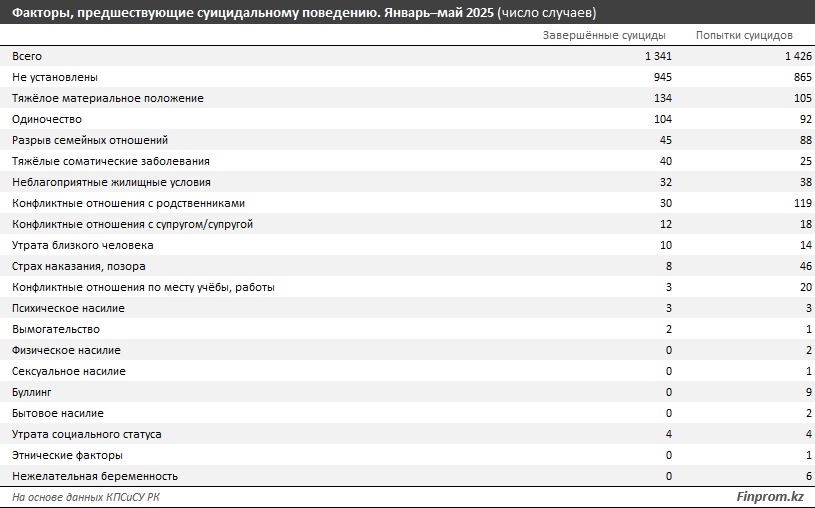Viewport: 815px width, 508px height.
Task: Click value 25 for Тяжёлые соматические заболевания
Action: 806,161
